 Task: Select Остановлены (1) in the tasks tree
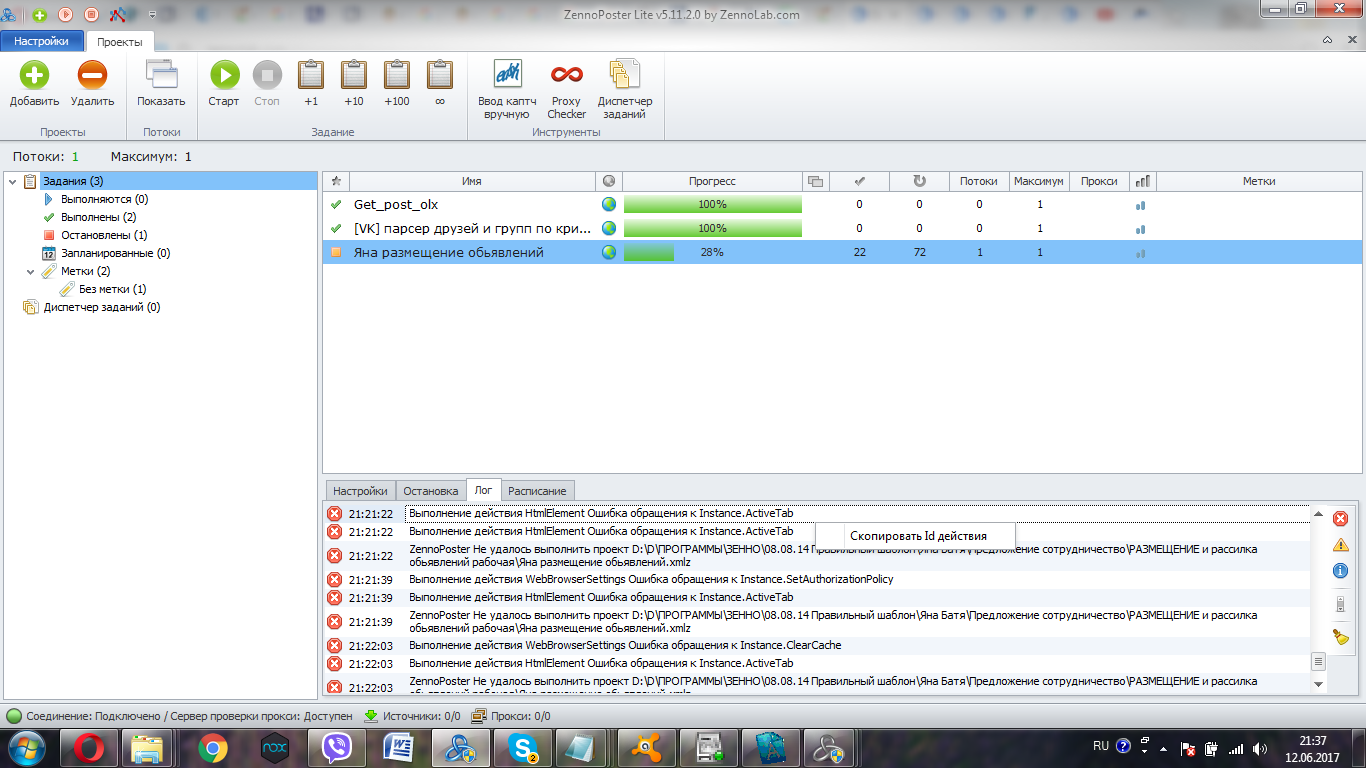click(x=104, y=235)
